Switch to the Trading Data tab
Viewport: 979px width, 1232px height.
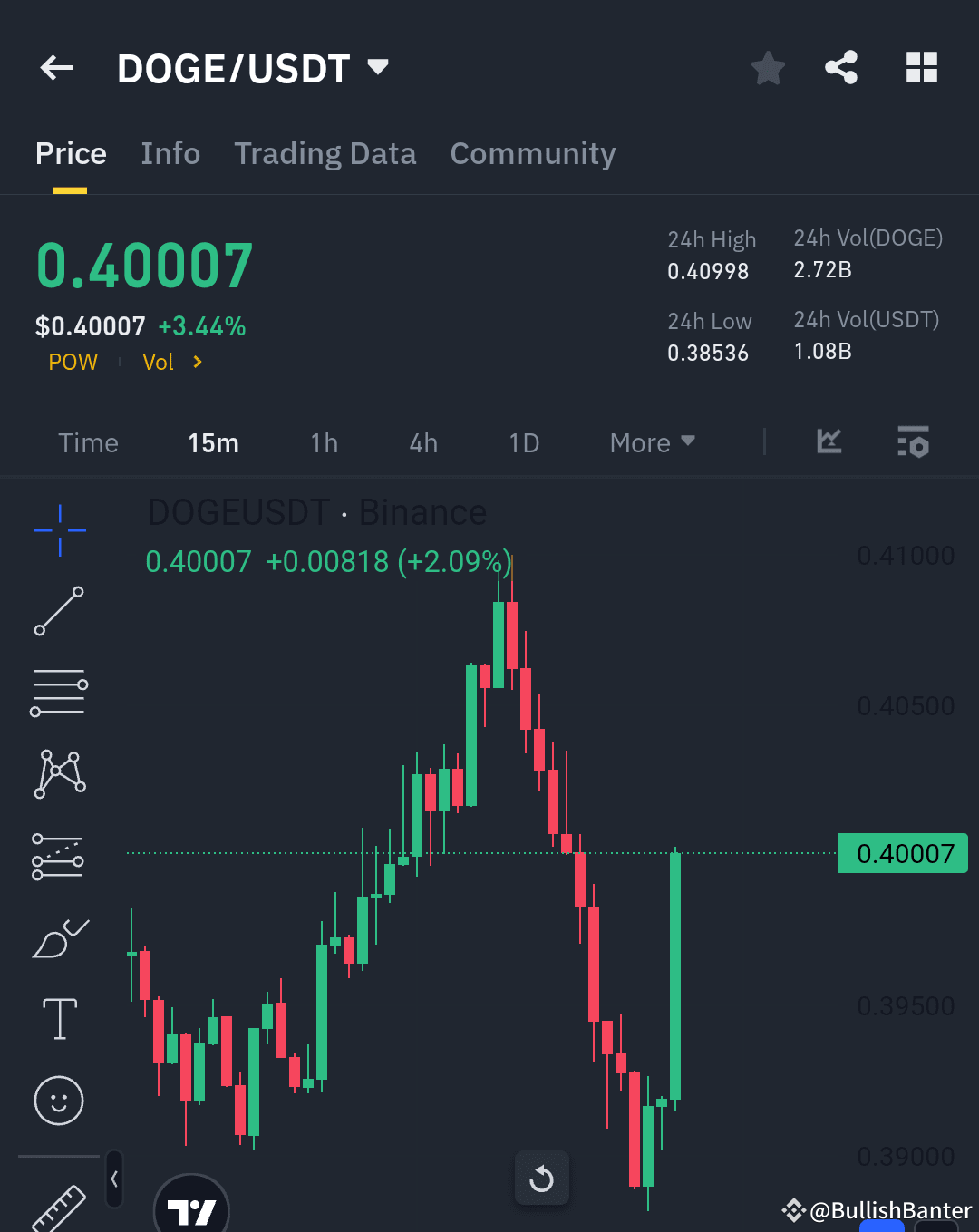point(325,154)
